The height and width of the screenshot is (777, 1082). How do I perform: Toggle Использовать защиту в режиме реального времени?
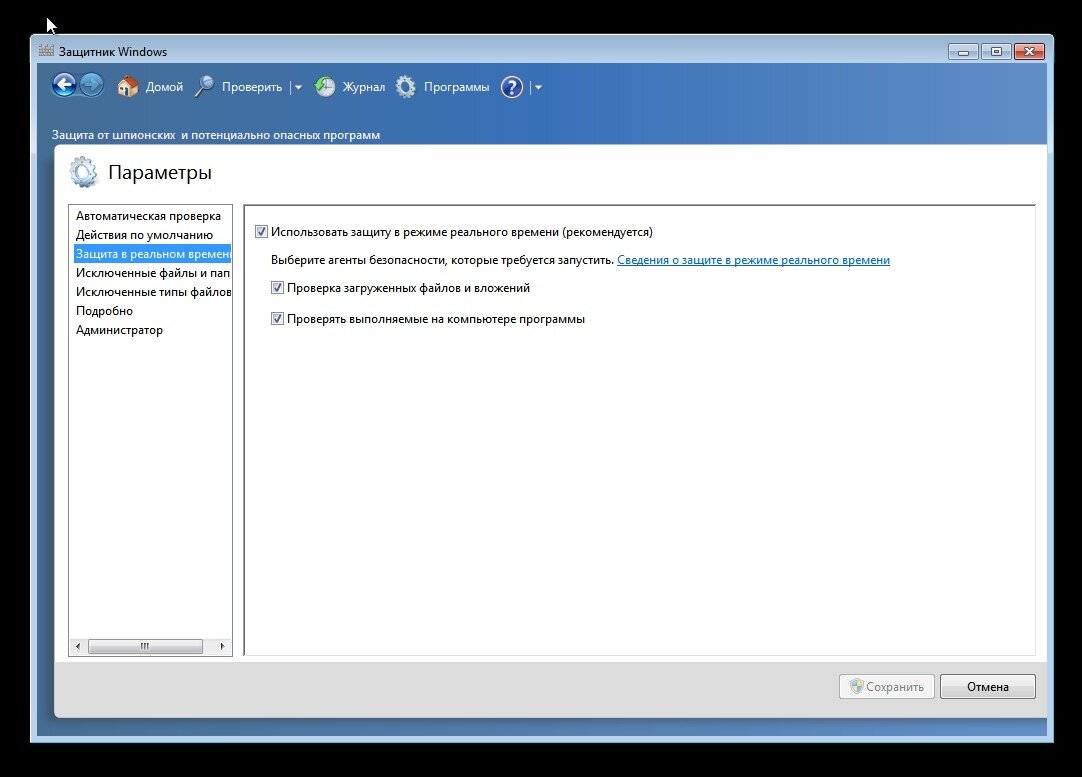click(261, 232)
